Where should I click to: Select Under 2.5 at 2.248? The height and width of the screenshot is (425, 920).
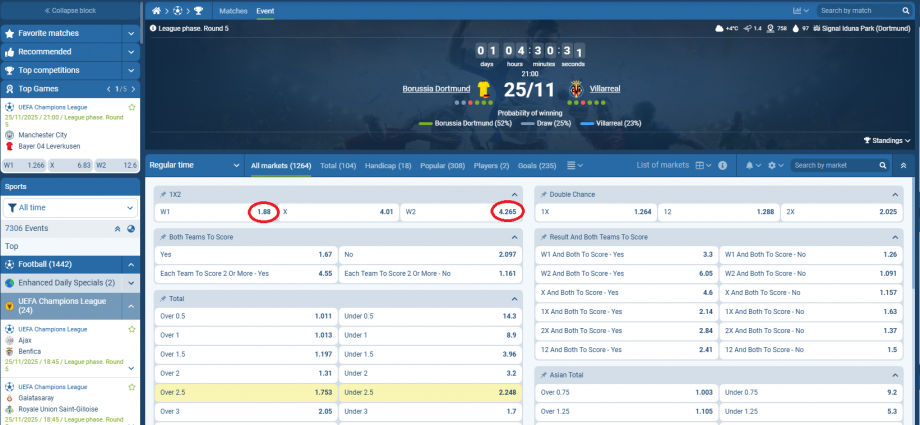point(430,393)
